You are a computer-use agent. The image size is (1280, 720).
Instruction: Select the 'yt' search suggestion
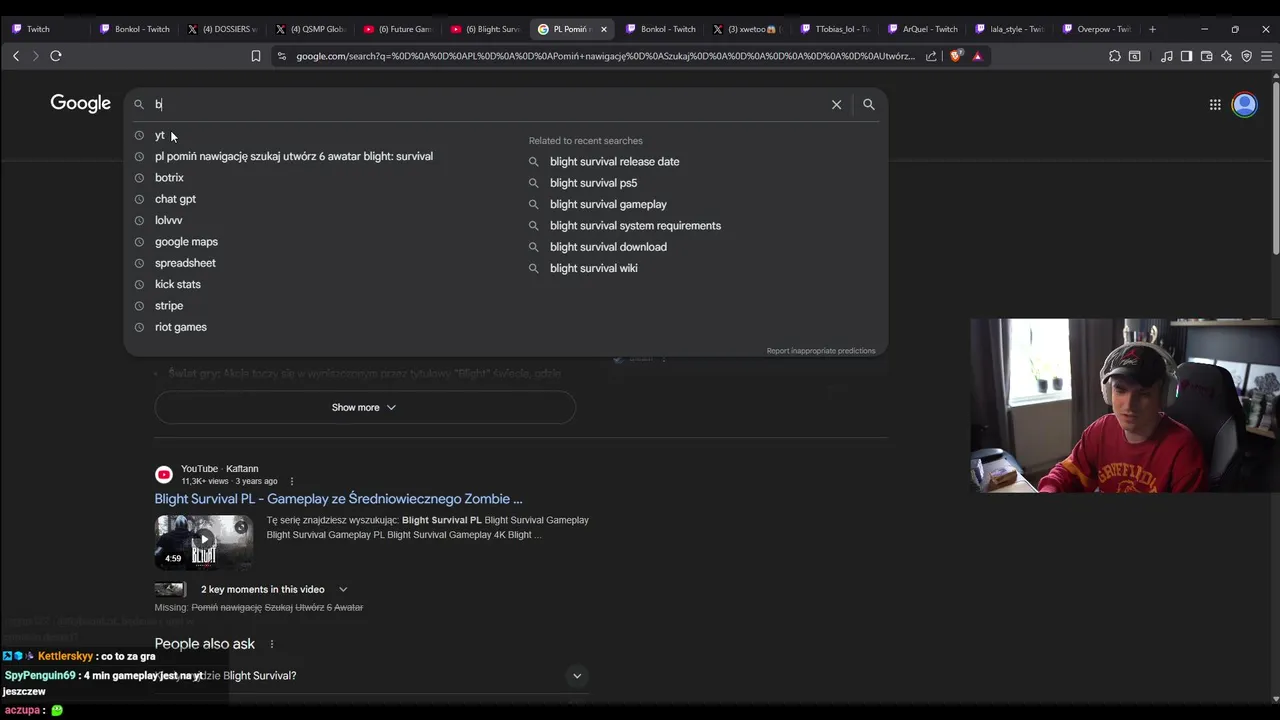click(160, 135)
